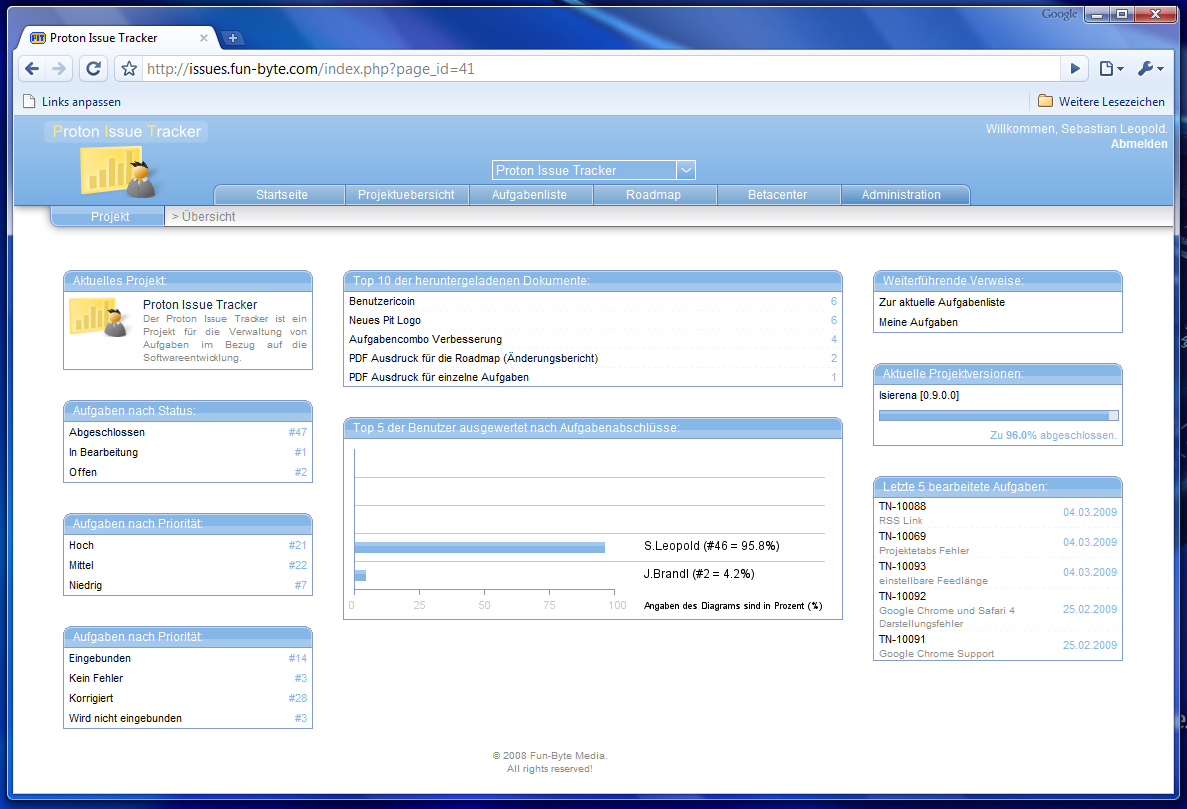Screen dimensions: 1187x809
Task: Open the page control menu icon
Action: pyautogui.click(x=1111, y=69)
